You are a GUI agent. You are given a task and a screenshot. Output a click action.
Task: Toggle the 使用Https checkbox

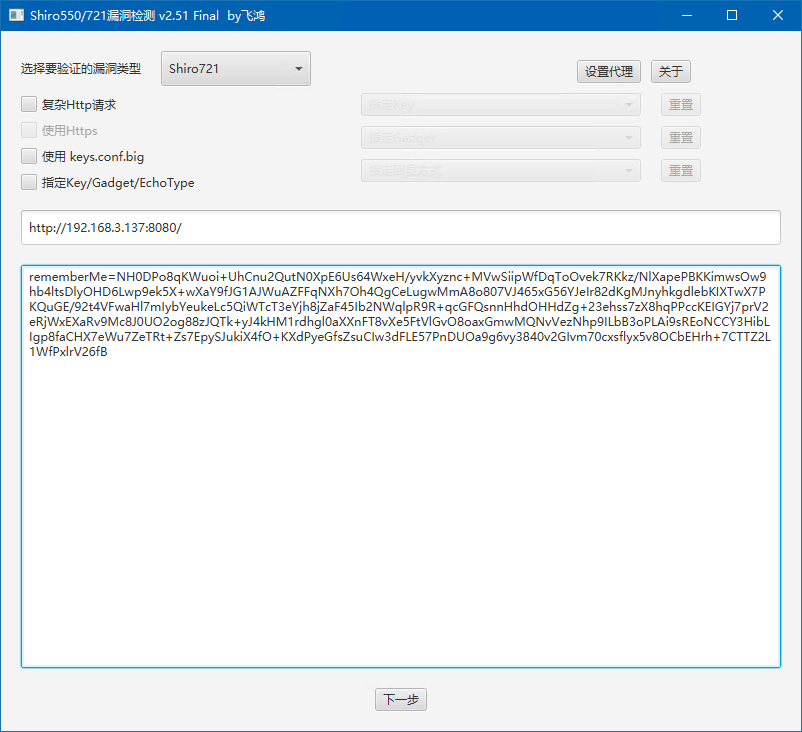pyautogui.click(x=29, y=130)
